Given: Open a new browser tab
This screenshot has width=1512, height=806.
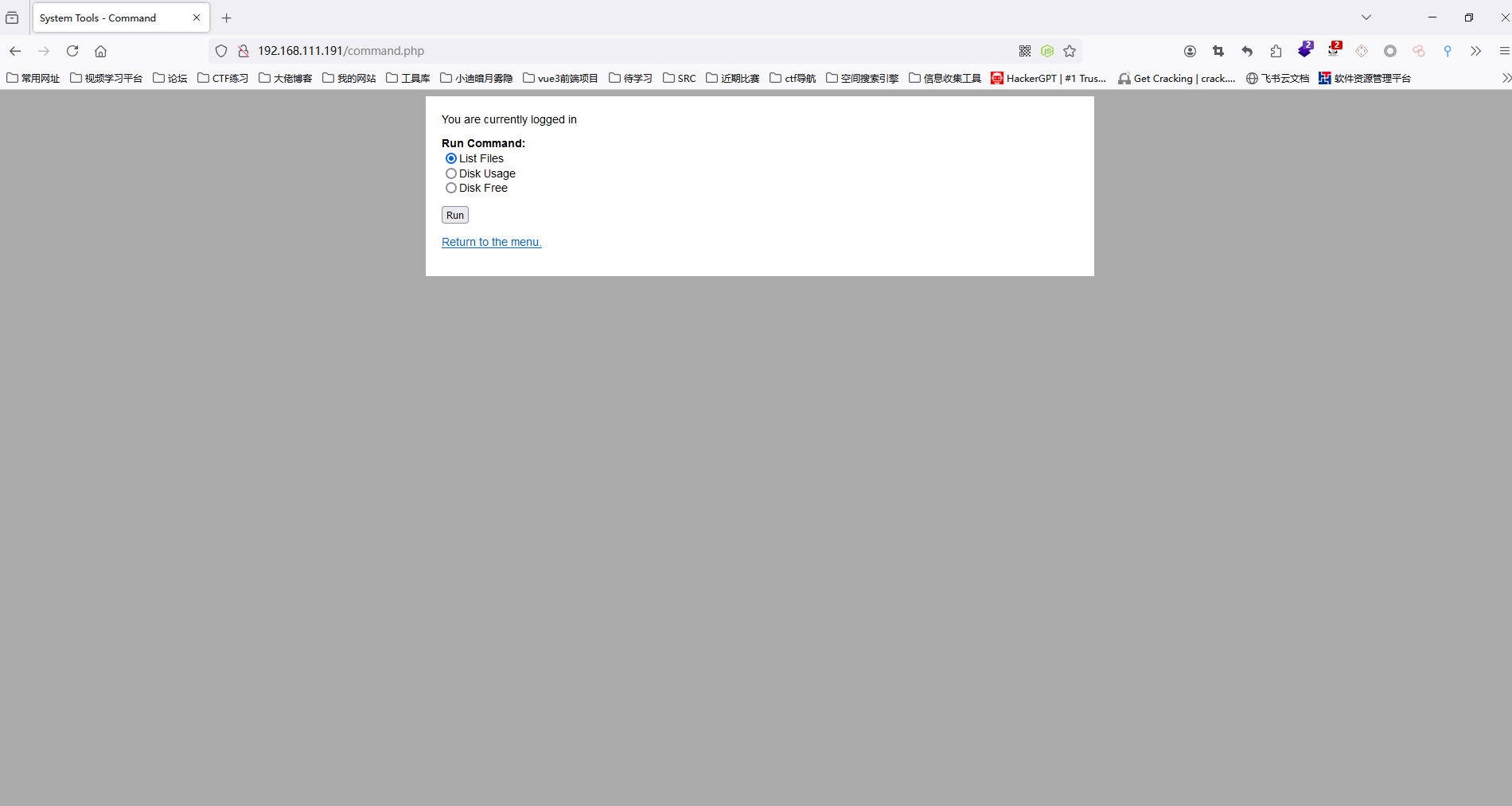Looking at the screenshot, I should (227, 18).
